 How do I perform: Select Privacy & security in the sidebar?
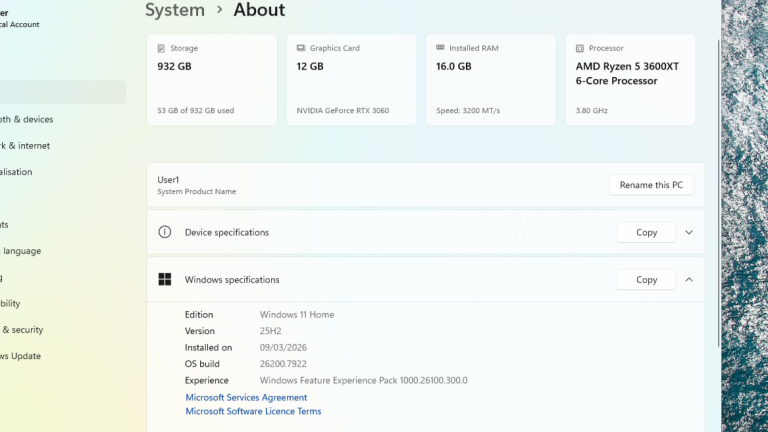coord(21,330)
